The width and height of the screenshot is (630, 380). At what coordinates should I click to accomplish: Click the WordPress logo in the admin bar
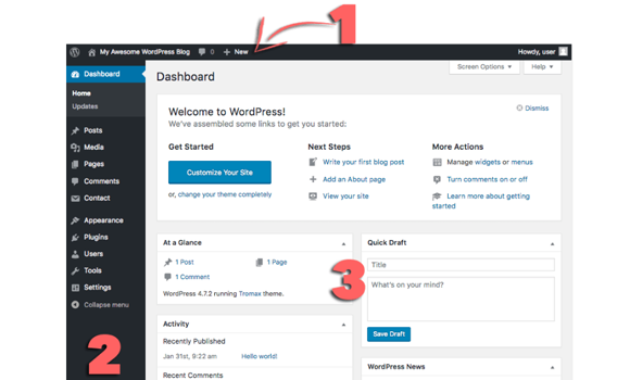pyautogui.click(x=75, y=52)
